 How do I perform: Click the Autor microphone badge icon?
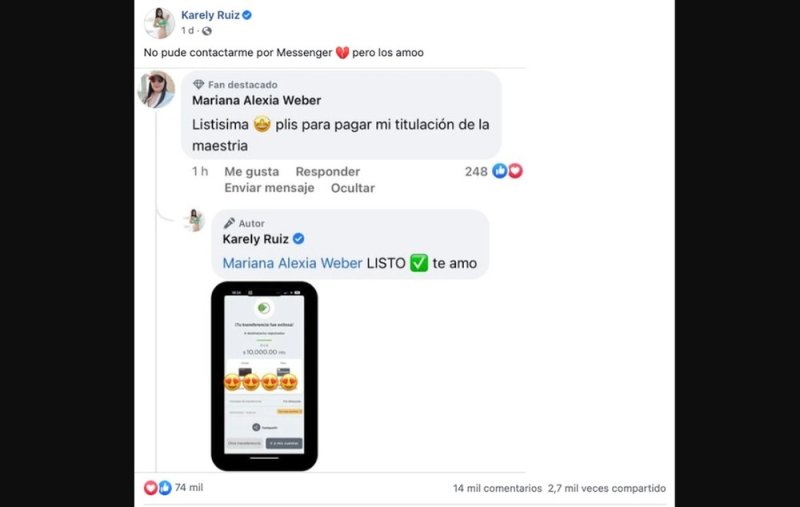[x=229, y=223]
